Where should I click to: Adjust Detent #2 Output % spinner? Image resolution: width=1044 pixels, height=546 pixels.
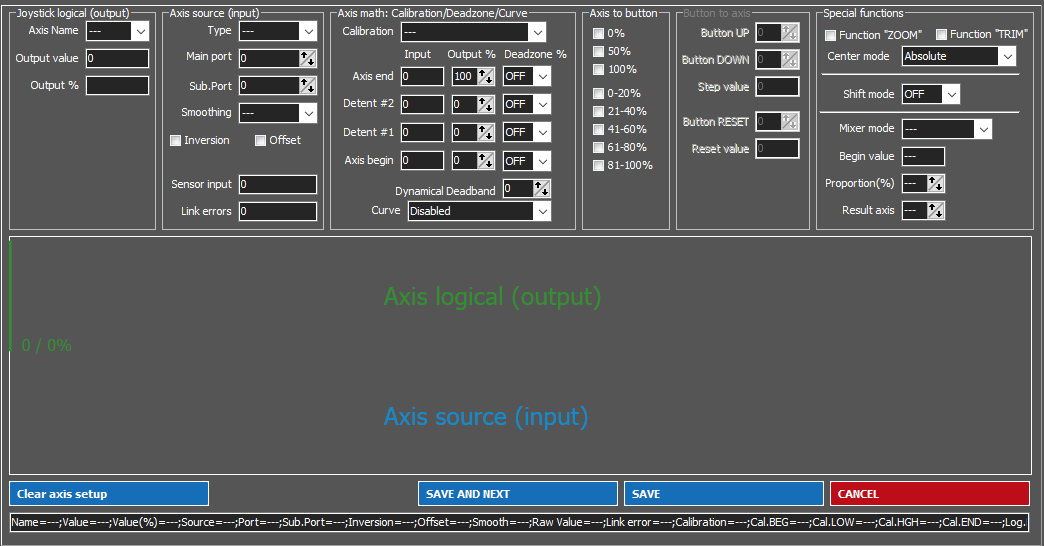(x=486, y=105)
